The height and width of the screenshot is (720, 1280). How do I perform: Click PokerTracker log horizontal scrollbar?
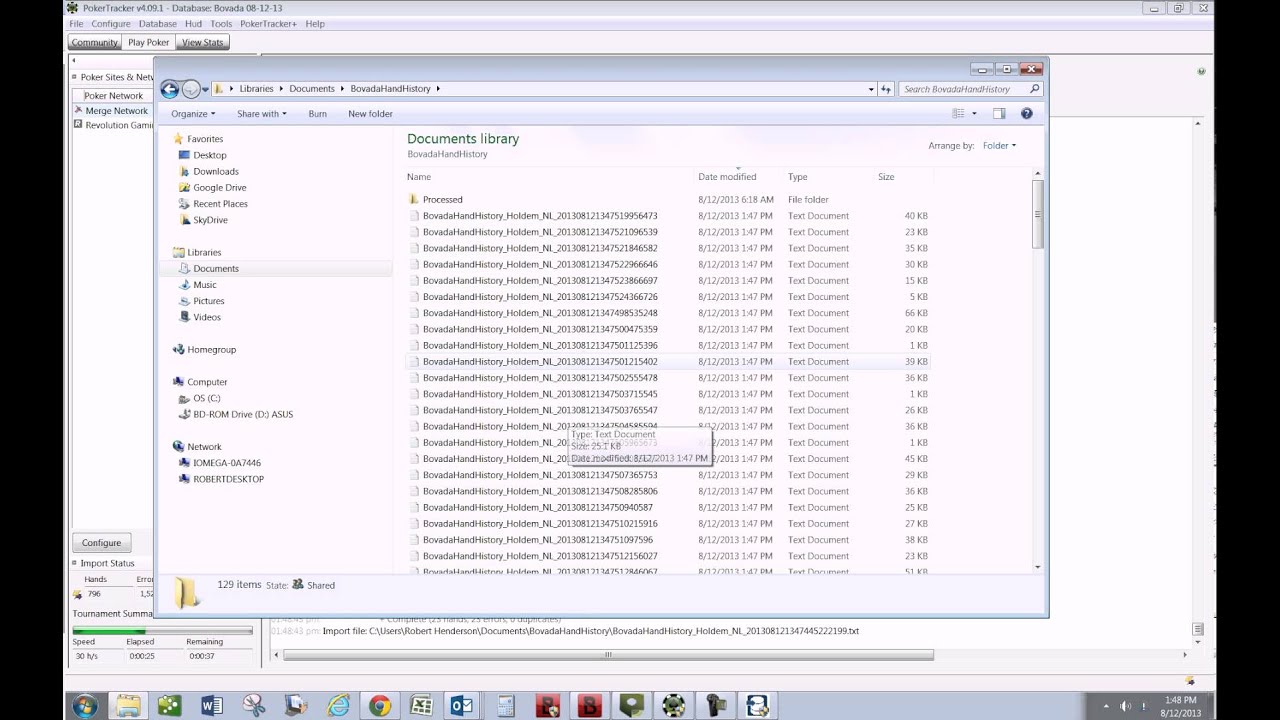tap(608, 655)
